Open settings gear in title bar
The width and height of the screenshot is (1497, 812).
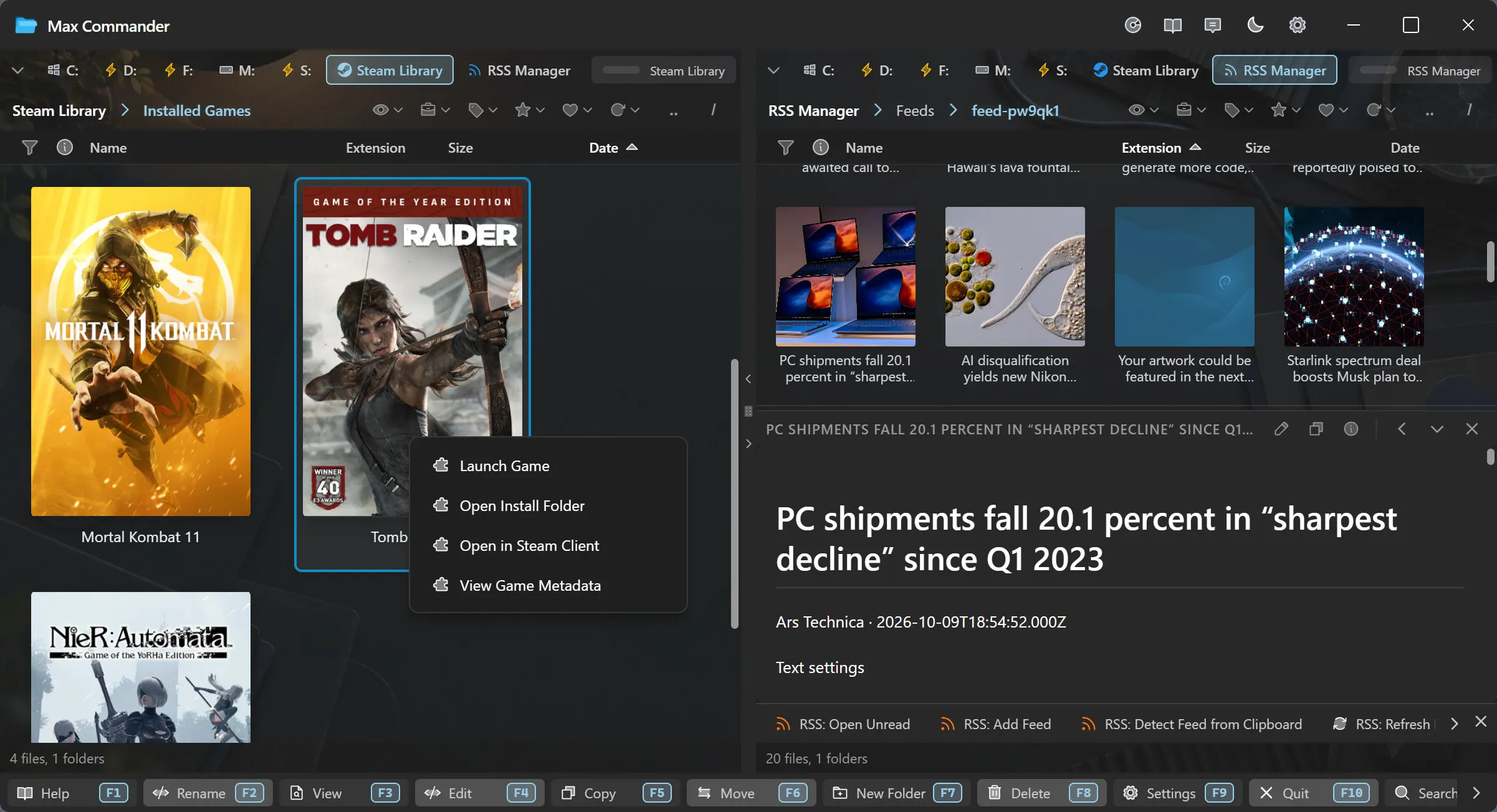coord(1297,25)
